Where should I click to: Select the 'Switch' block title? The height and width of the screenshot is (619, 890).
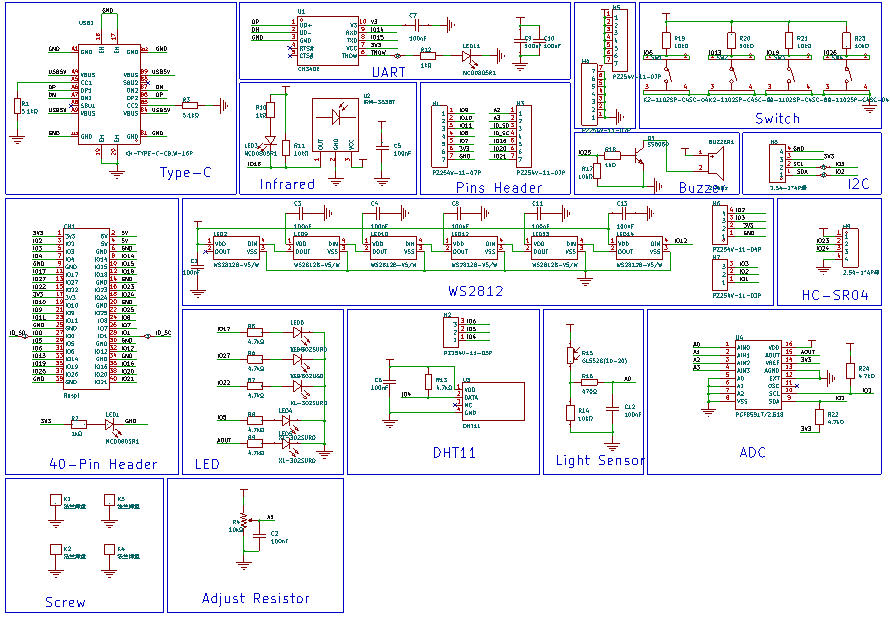(777, 118)
